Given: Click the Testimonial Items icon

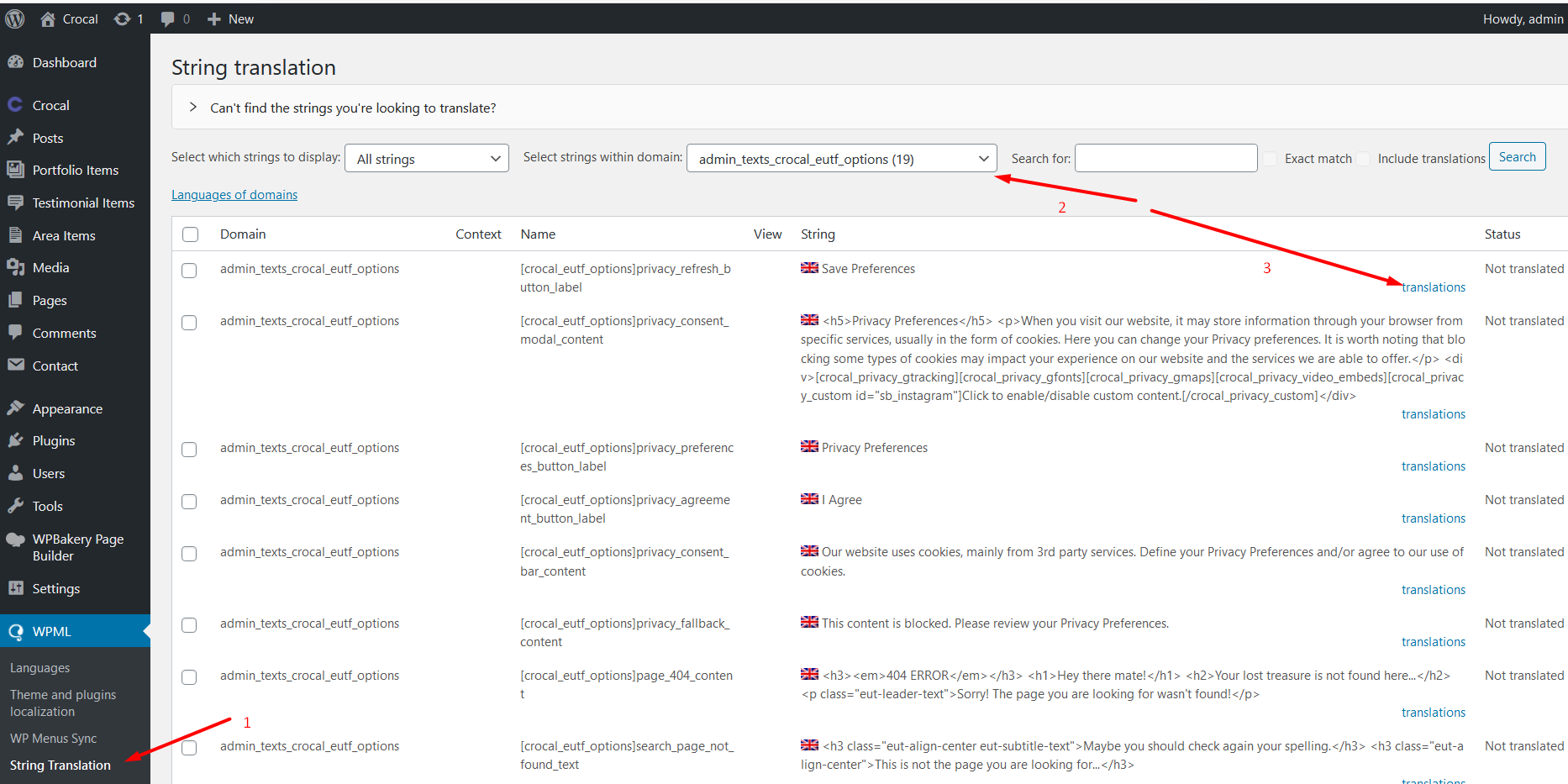Looking at the screenshot, I should (x=15, y=203).
